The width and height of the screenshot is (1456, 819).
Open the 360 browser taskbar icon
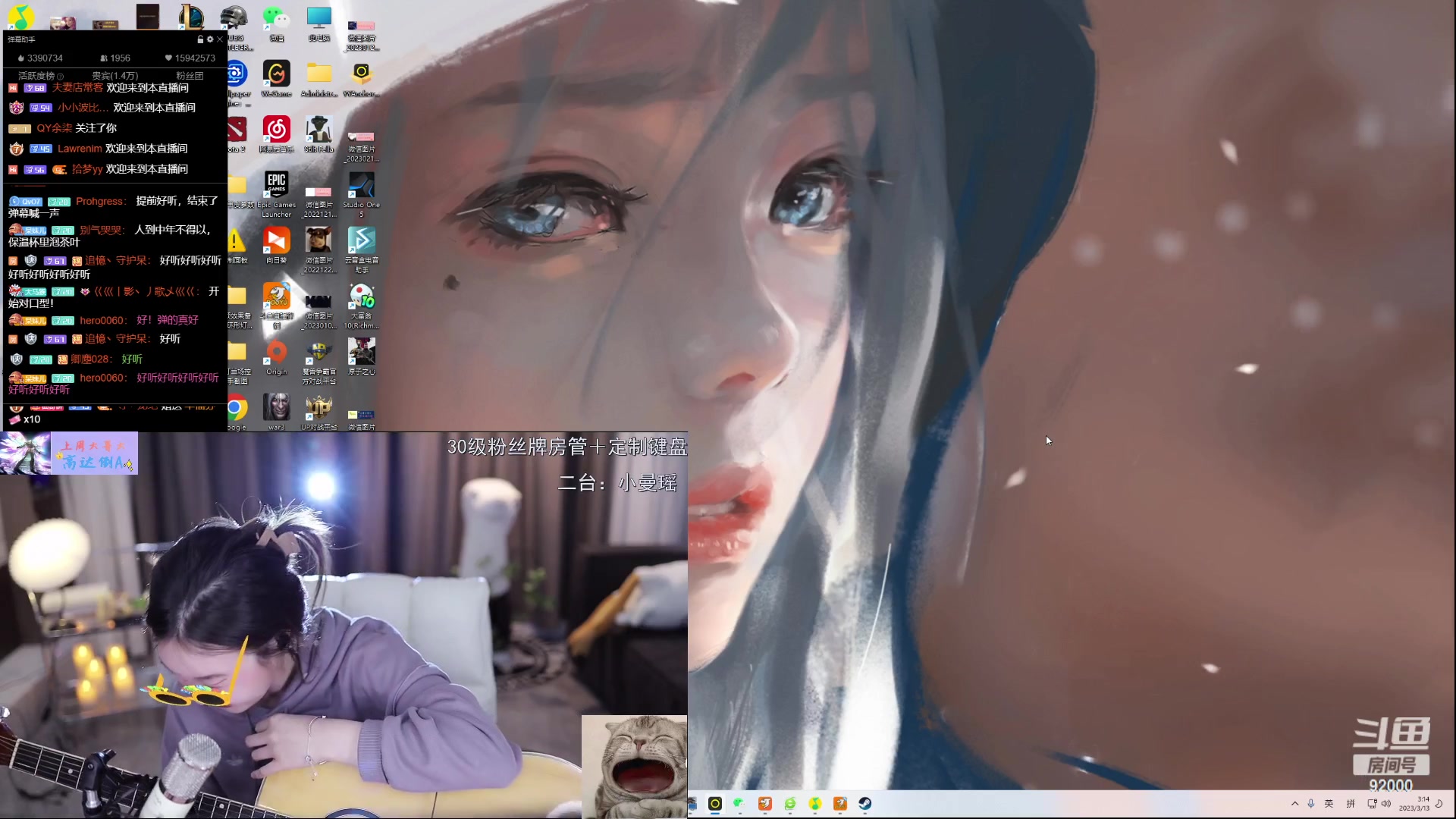[x=790, y=804]
